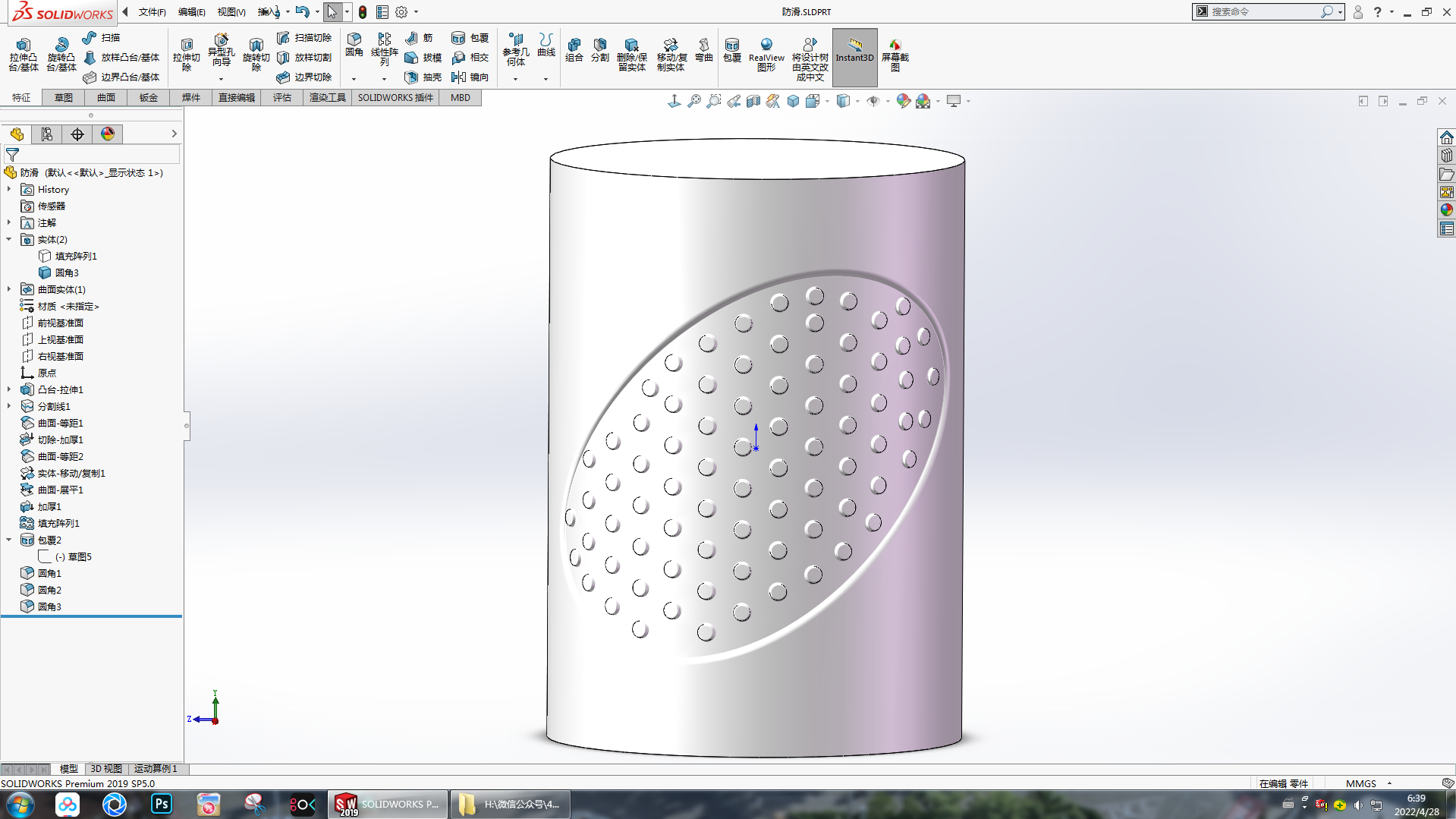Open the 文件(F) menu
1456x819 pixels.
click(152, 12)
